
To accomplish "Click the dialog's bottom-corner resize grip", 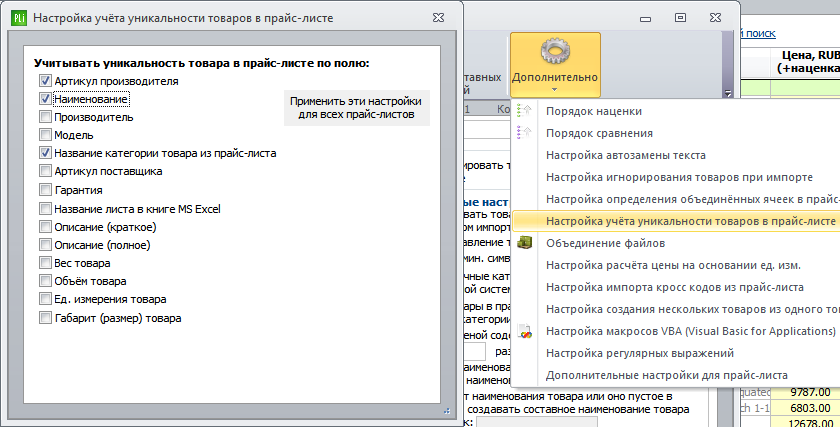I will coord(447,411).
